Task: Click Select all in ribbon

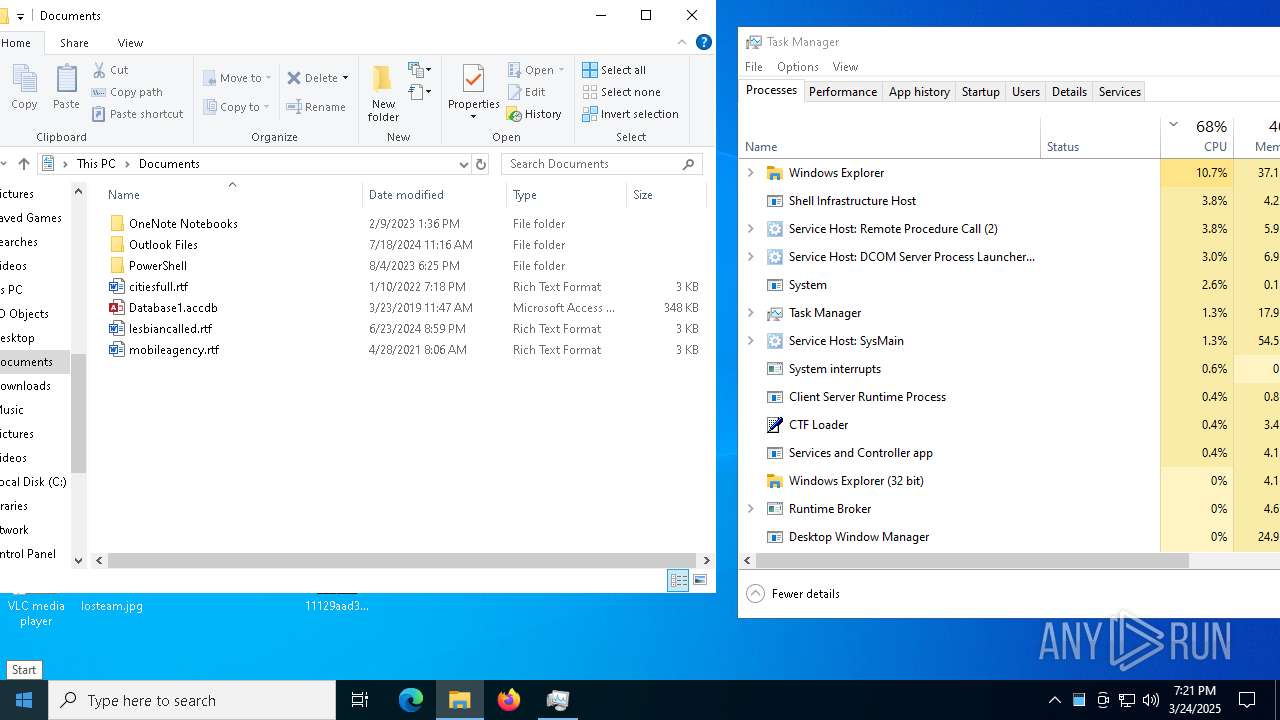Action: pos(614,70)
